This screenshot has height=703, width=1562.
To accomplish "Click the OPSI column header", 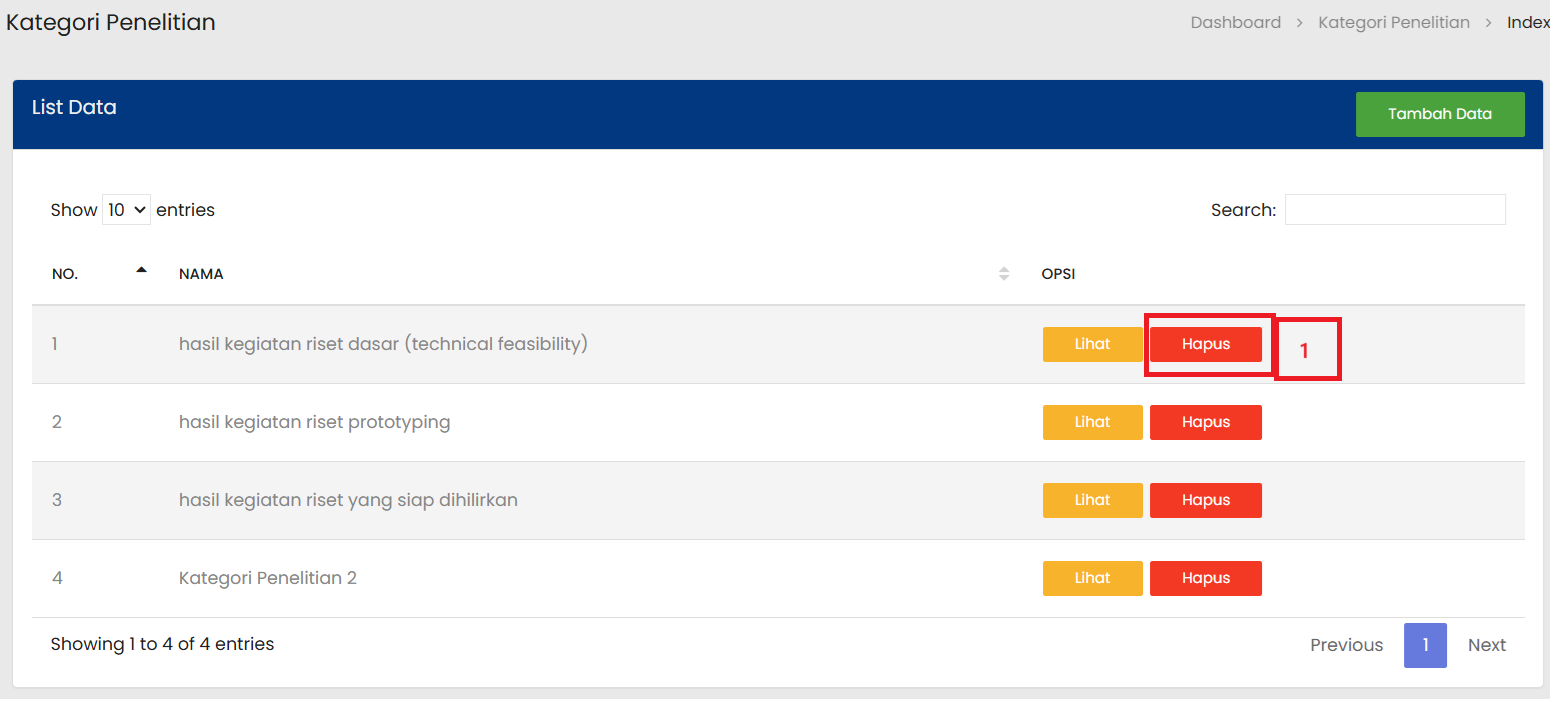I will (1058, 274).
